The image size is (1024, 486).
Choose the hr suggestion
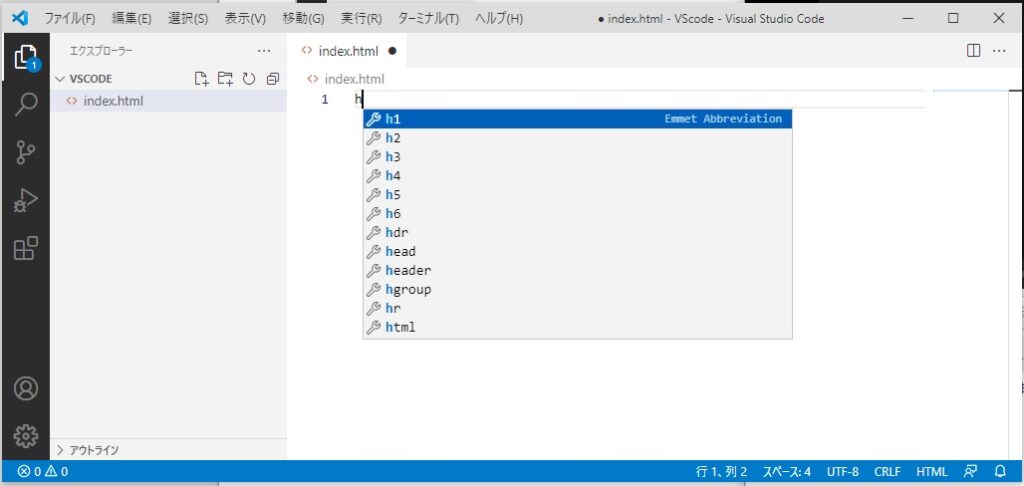coord(577,308)
